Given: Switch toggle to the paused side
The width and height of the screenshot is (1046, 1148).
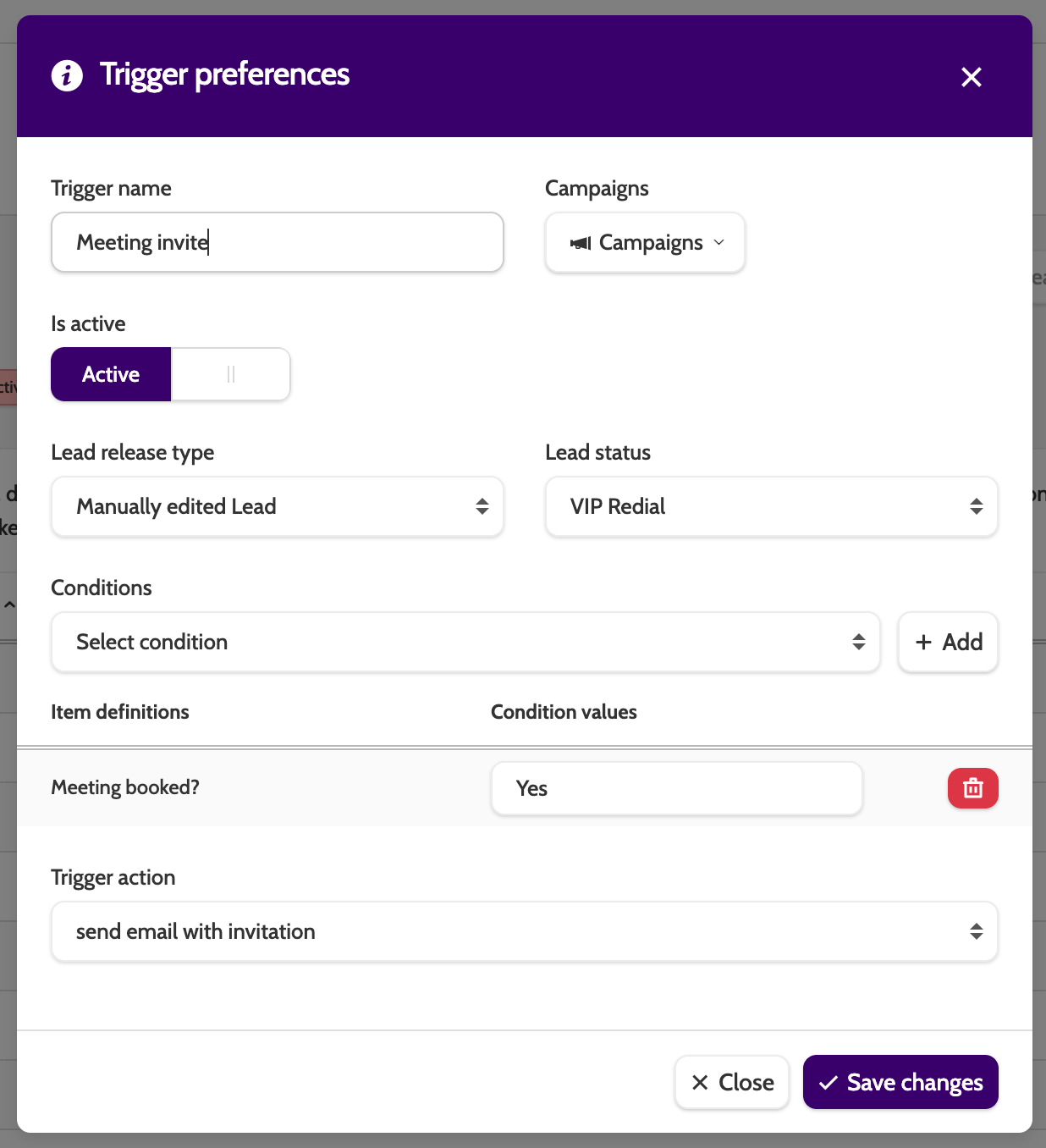Looking at the screenshot, I should coord(230,374).
